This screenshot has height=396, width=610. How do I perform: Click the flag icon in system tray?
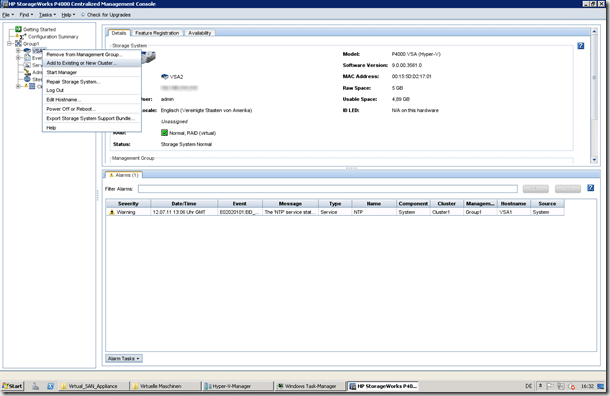click(550, 386)
